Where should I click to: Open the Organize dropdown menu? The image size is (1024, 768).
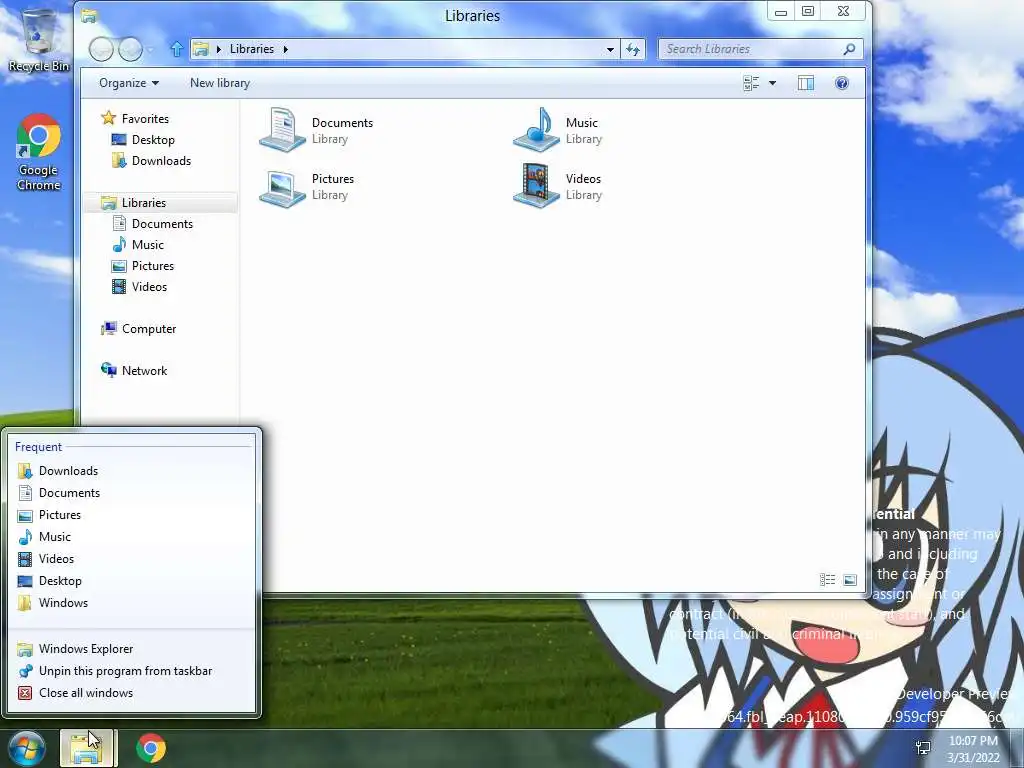coord(129,83)
